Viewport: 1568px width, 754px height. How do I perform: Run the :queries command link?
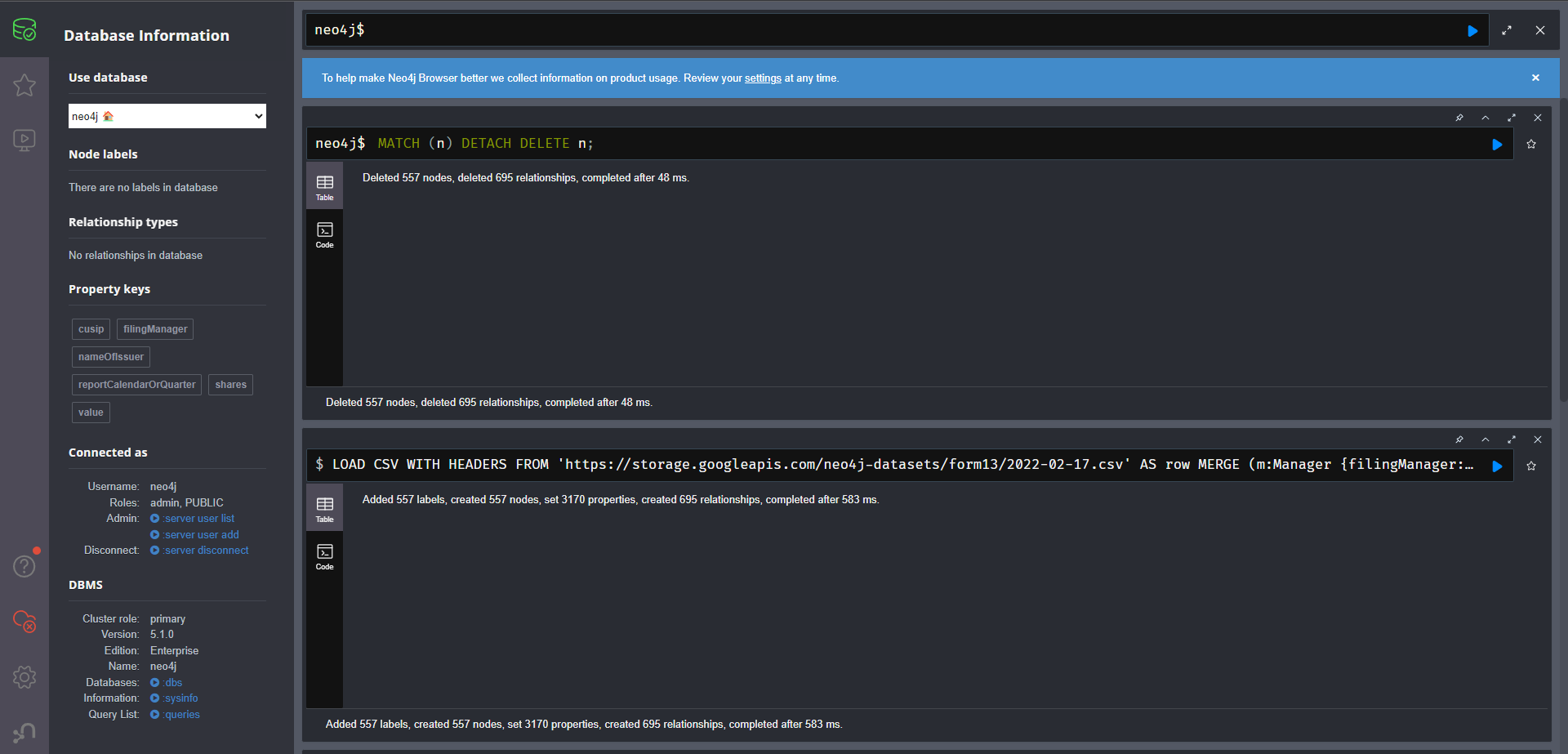[x=175, y=715]
